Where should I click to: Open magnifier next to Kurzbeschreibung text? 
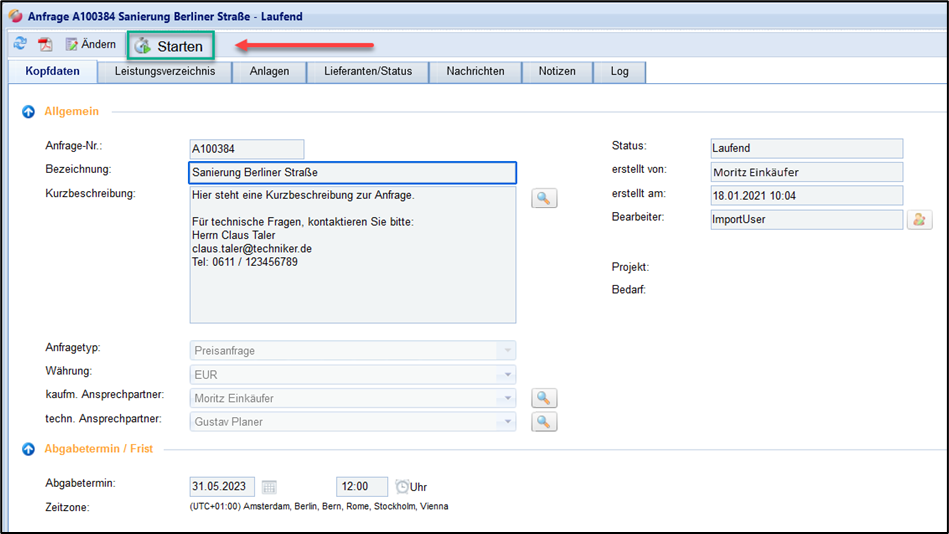pyautogui.click(x=543, y=198)
